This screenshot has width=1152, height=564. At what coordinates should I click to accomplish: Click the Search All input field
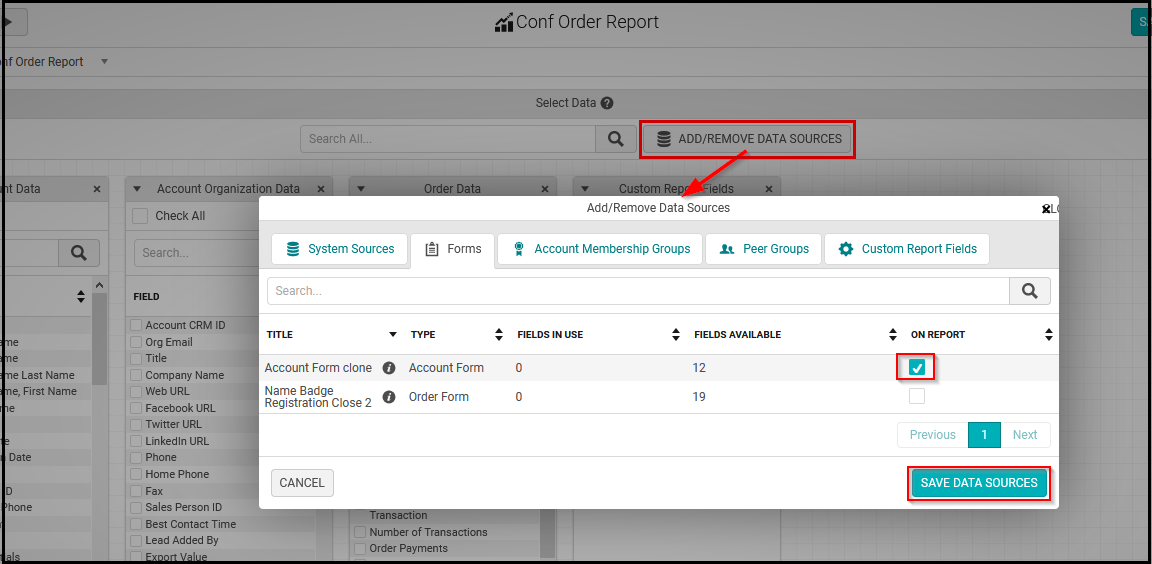tap(447, 139)
